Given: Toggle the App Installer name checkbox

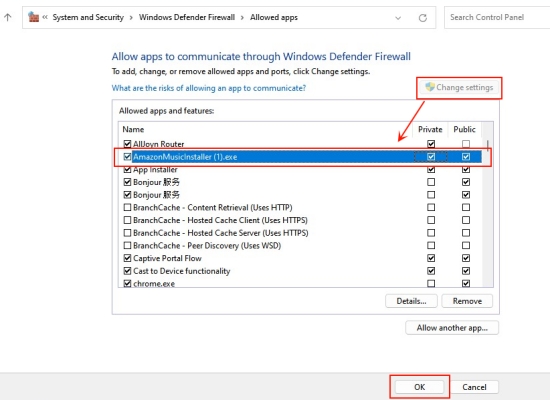Looking at the screenshot, I should (x=127, y=169).
